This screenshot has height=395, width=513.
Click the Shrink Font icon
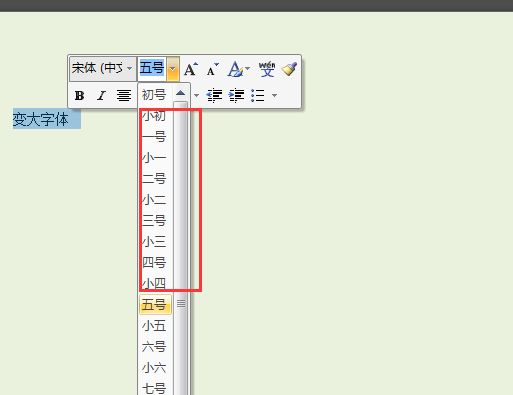tap(213, 69)
